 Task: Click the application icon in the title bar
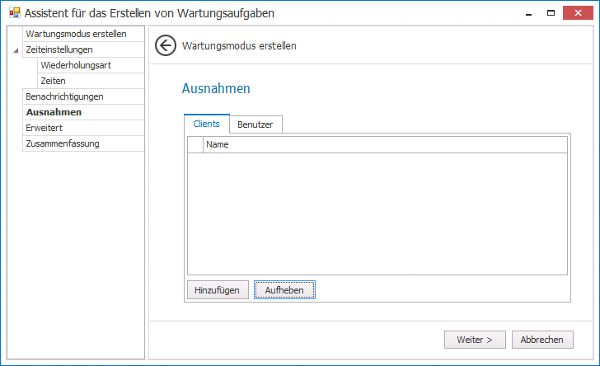click(15, 13)
